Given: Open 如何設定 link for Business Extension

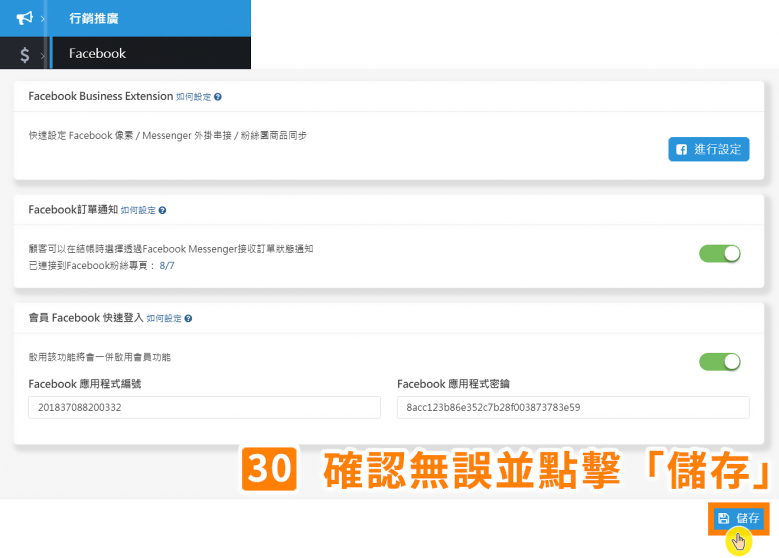Looking at the screenshot, I should pyautogui.click(x=193, y=97).
